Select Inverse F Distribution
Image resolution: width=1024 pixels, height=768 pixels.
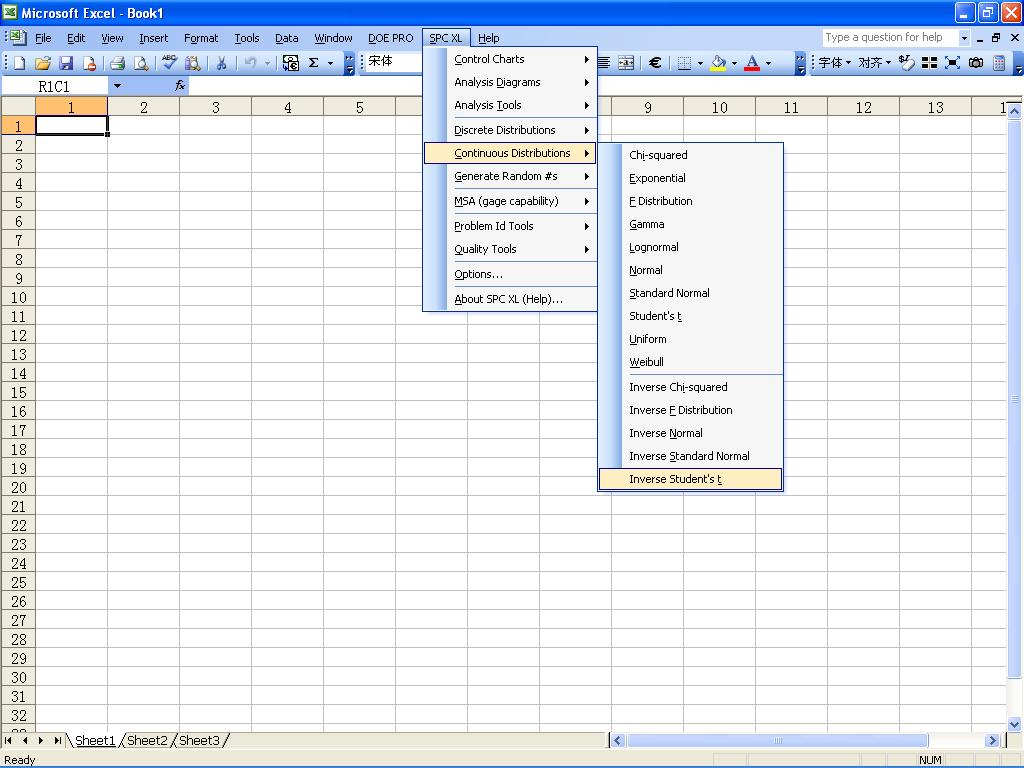(690, 410)
